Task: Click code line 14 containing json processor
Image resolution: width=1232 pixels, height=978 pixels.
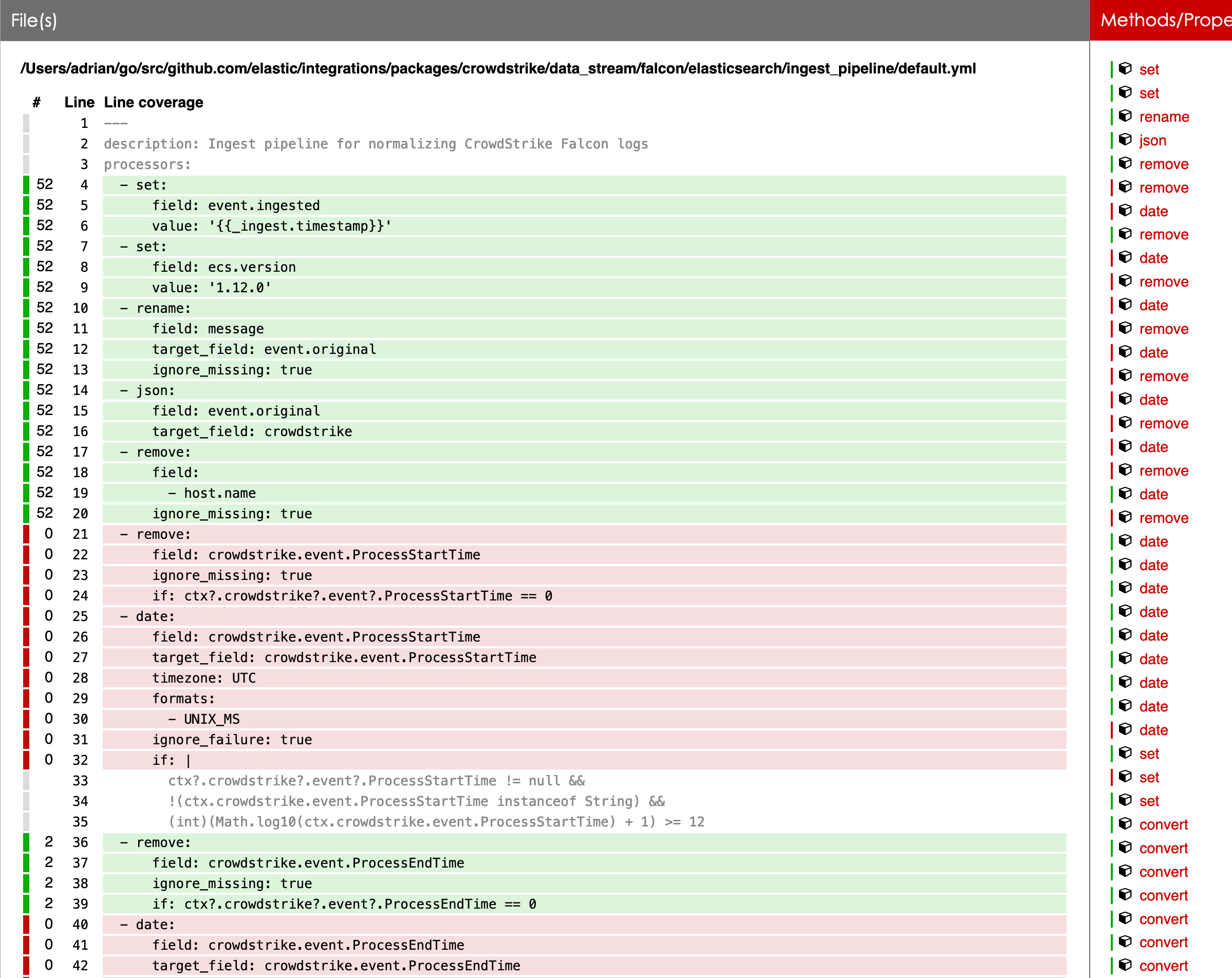Action: point(147,390)
